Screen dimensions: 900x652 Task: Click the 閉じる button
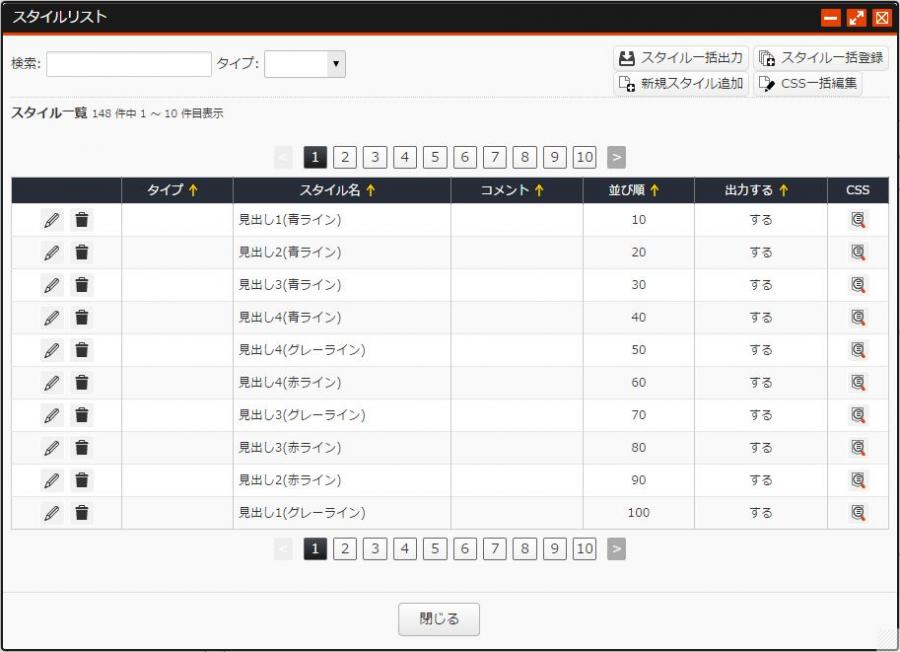(439, 619)
